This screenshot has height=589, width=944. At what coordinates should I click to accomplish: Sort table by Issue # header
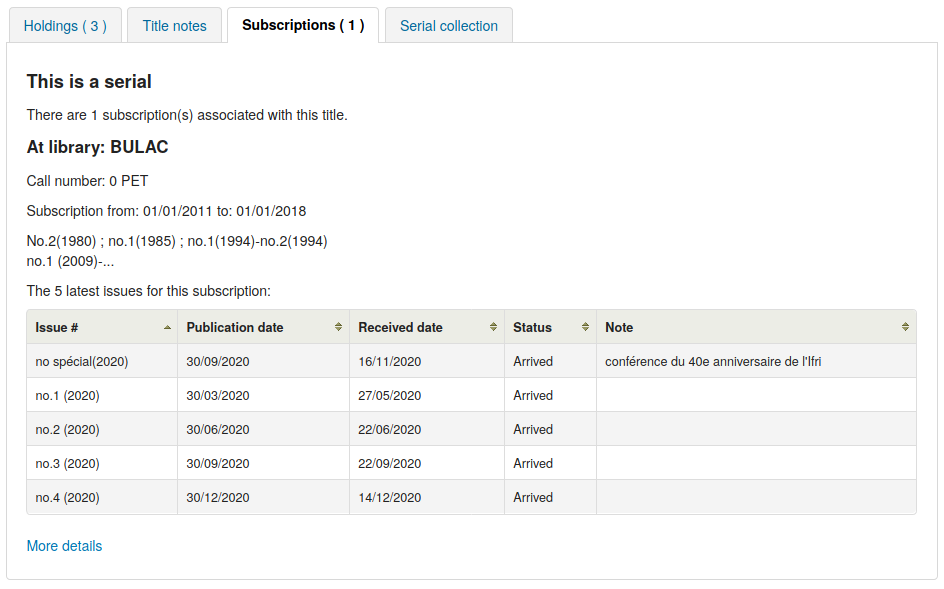[57, 327]
